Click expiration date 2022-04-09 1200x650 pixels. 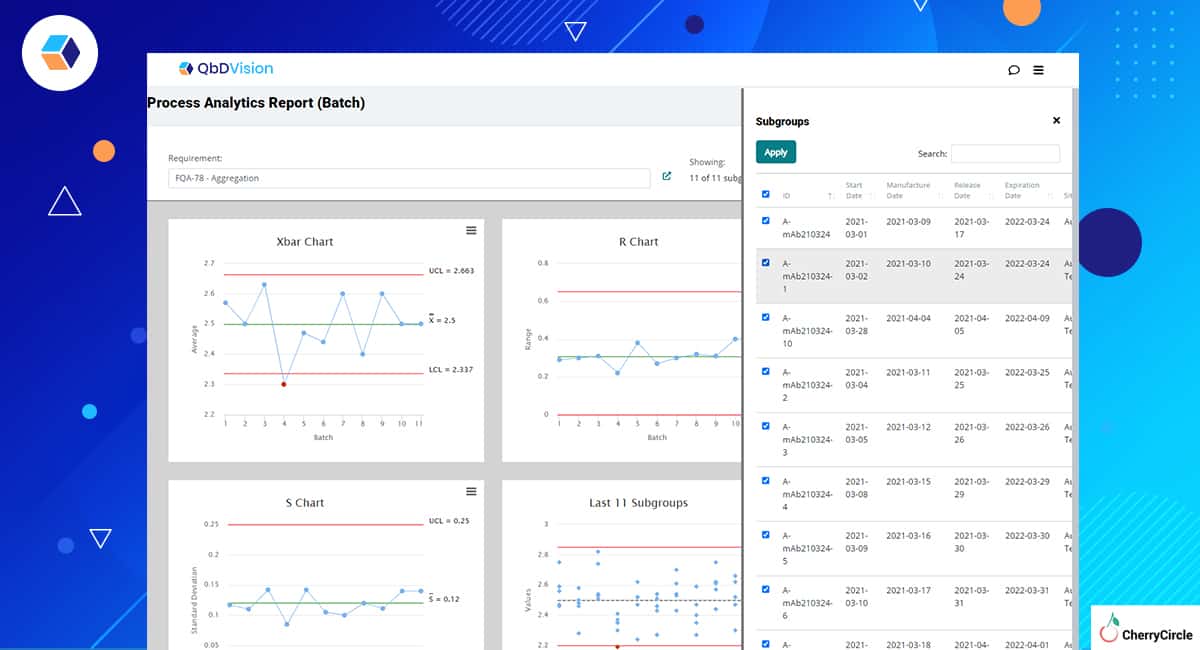pyautogui.click(x=1027, y=318)
